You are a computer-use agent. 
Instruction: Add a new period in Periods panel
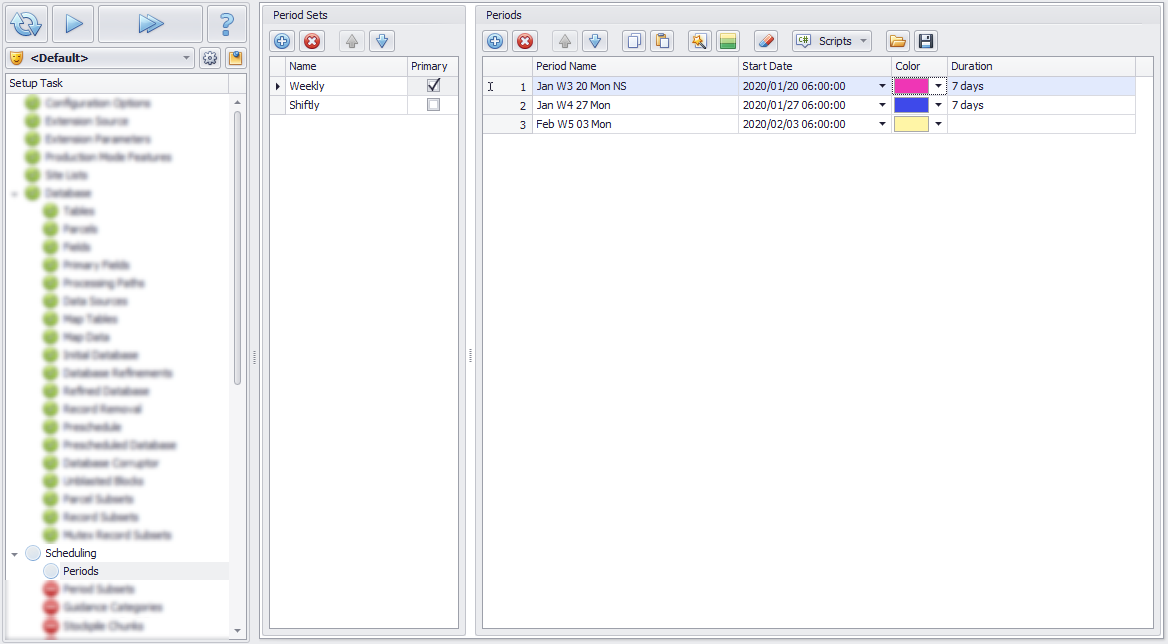495,41
